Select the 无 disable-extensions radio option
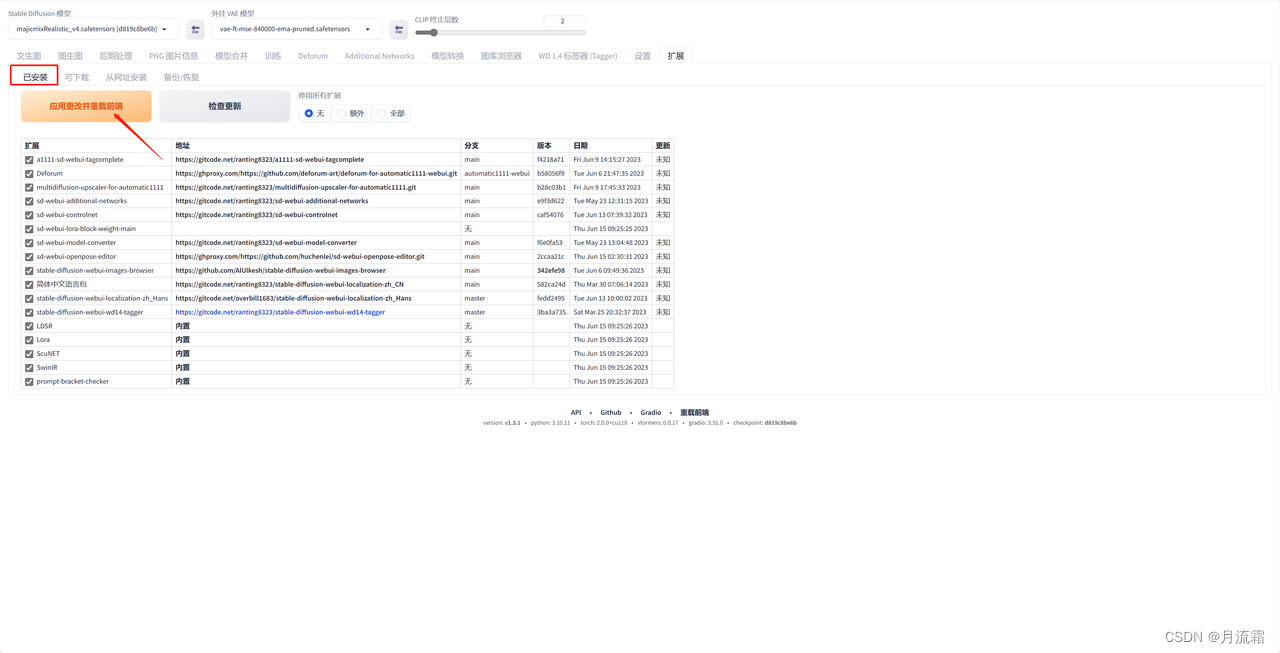1280x653 pixels. pyautogui.click(x=309, y=113)
